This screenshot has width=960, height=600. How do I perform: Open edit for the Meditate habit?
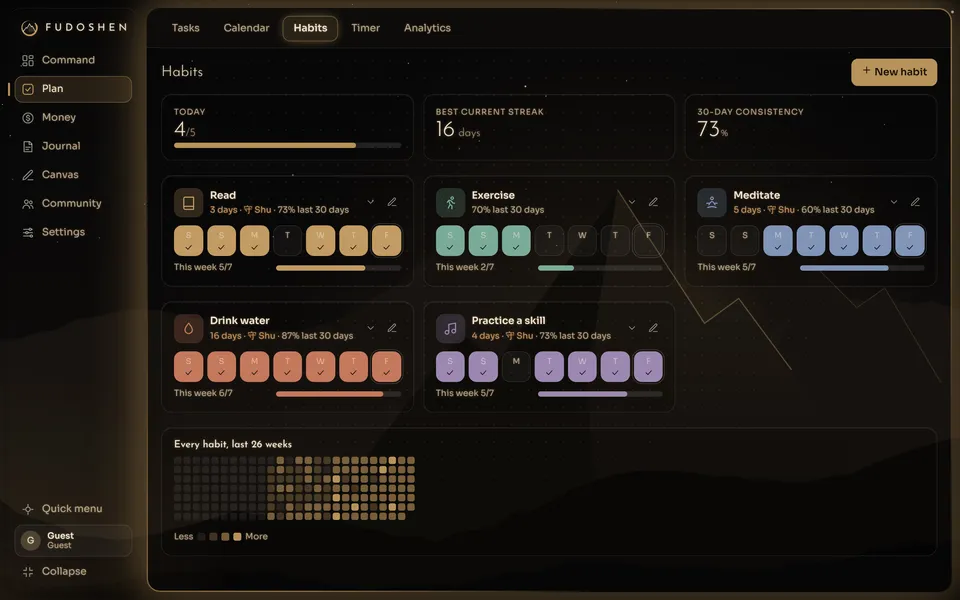[915, 202]
